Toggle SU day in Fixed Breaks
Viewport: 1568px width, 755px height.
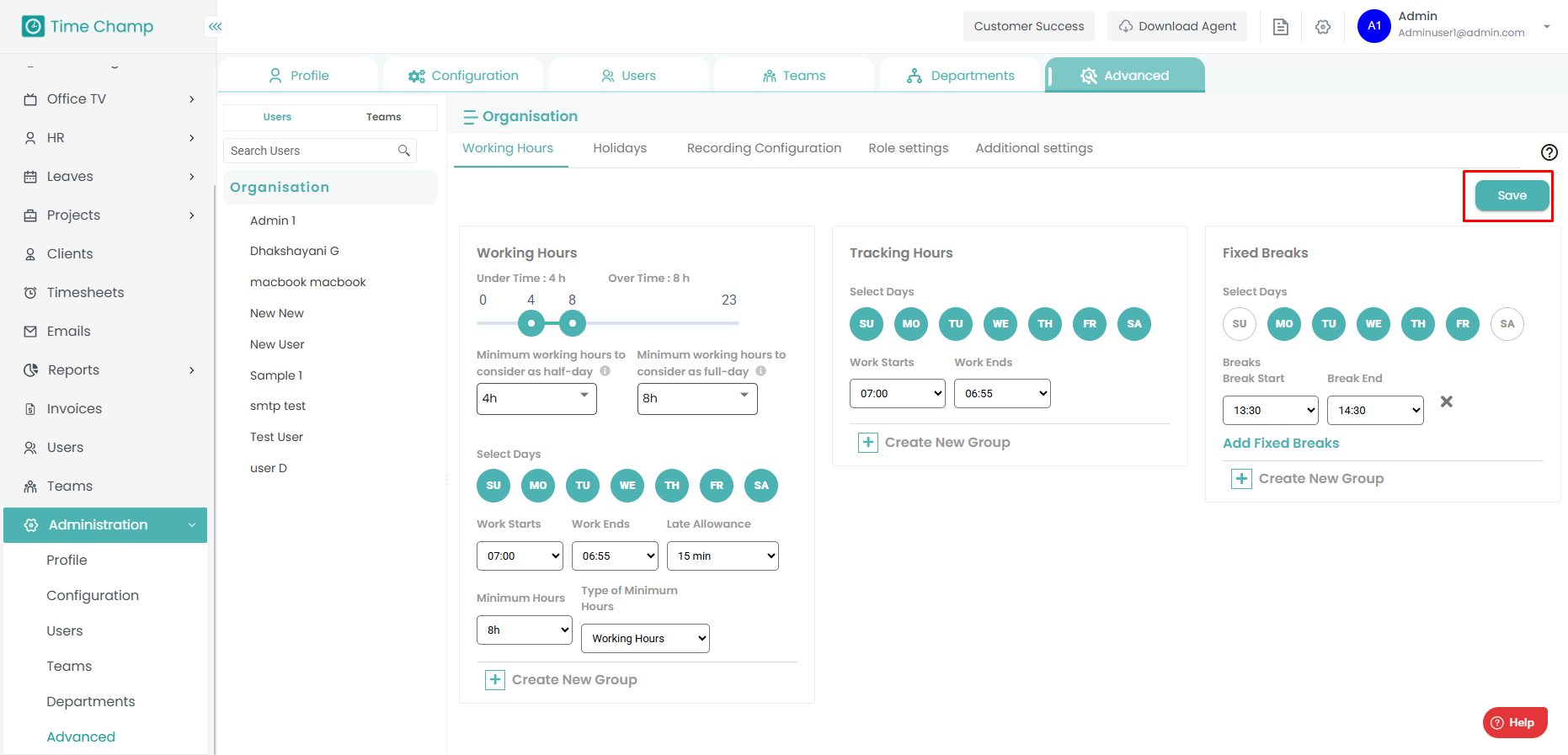1239,324
